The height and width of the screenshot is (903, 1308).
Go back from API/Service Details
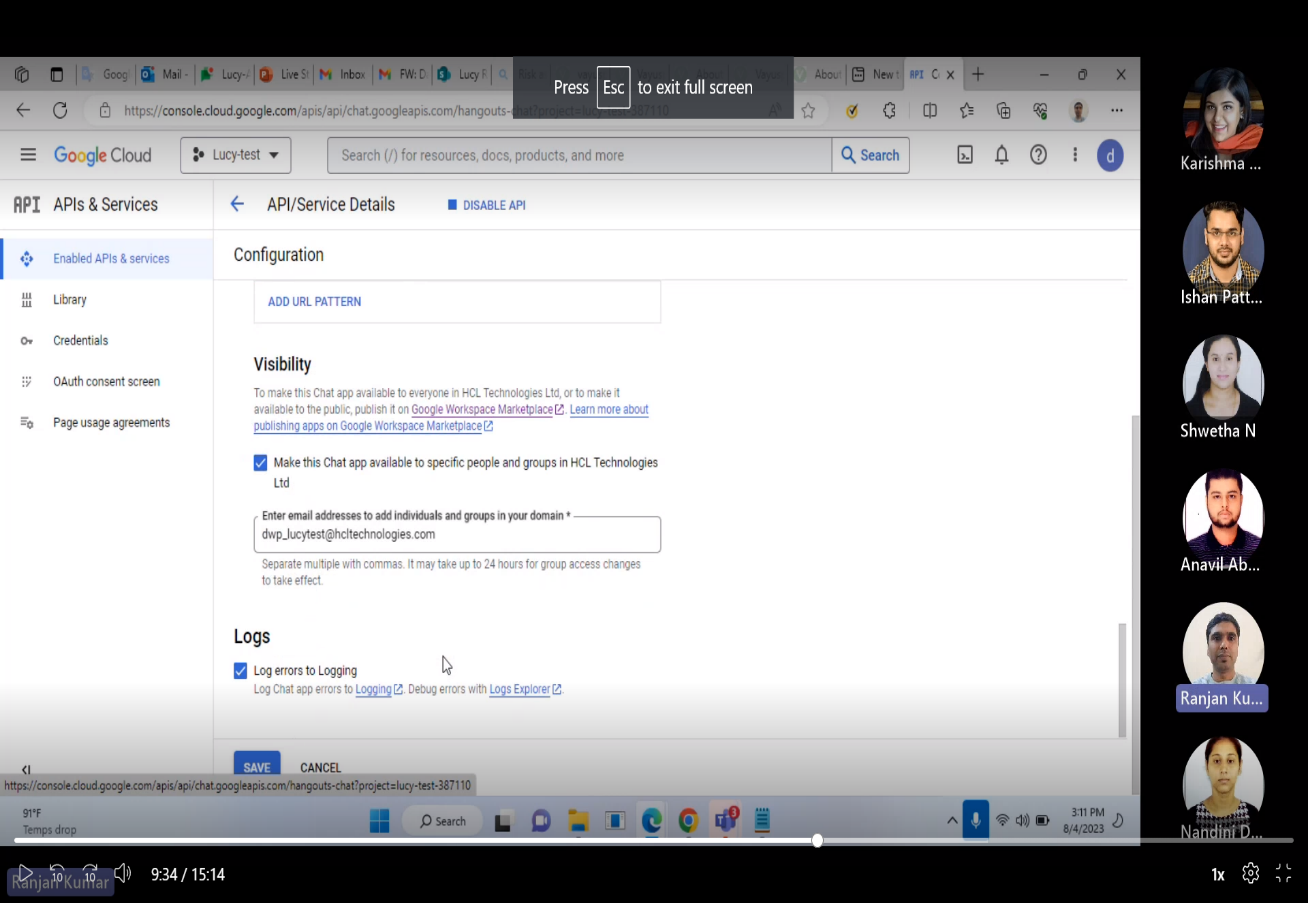click(237, 204)
